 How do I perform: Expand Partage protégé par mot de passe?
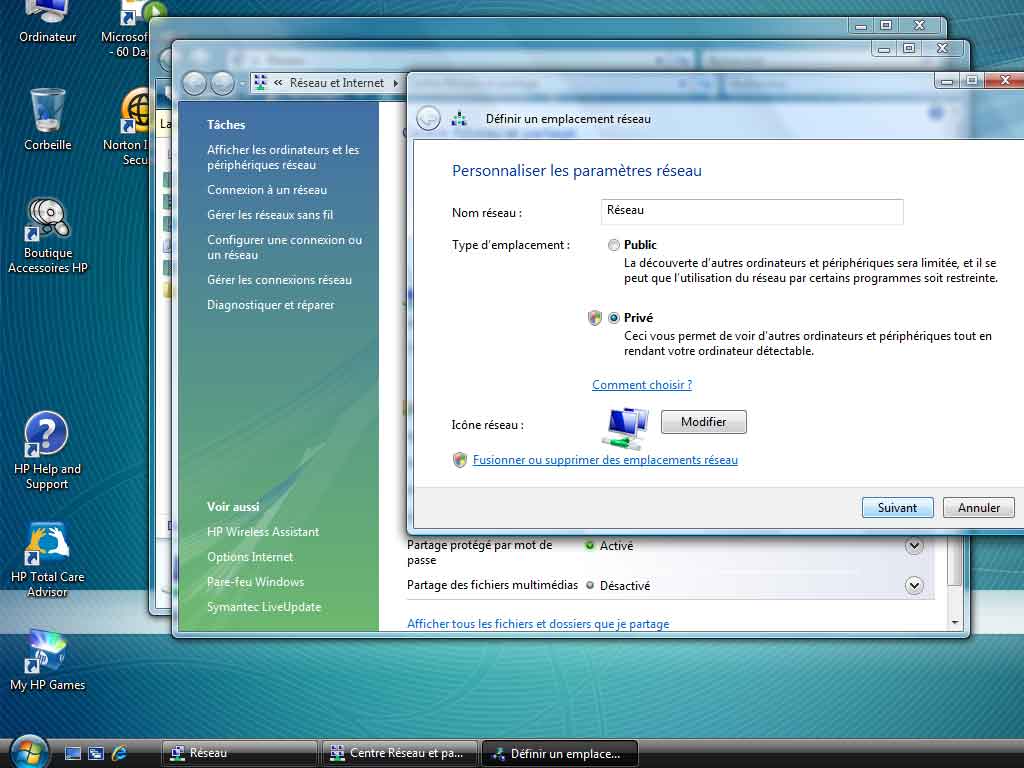point(913,546)
